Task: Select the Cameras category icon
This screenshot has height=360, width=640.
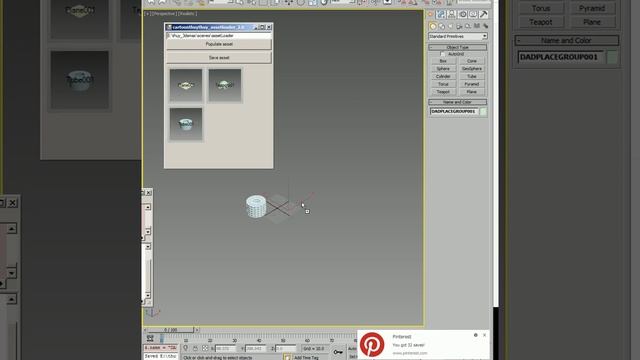Action: 459,26
